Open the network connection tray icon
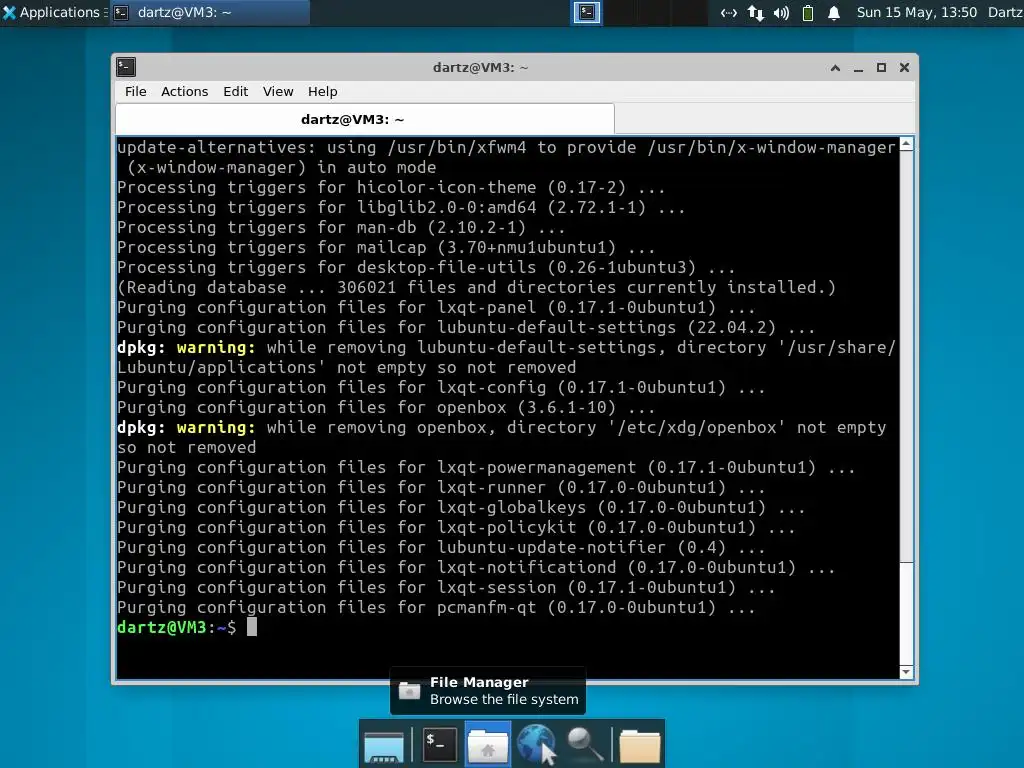Screen dimensions: 1024x768 [x=728, y=12]
